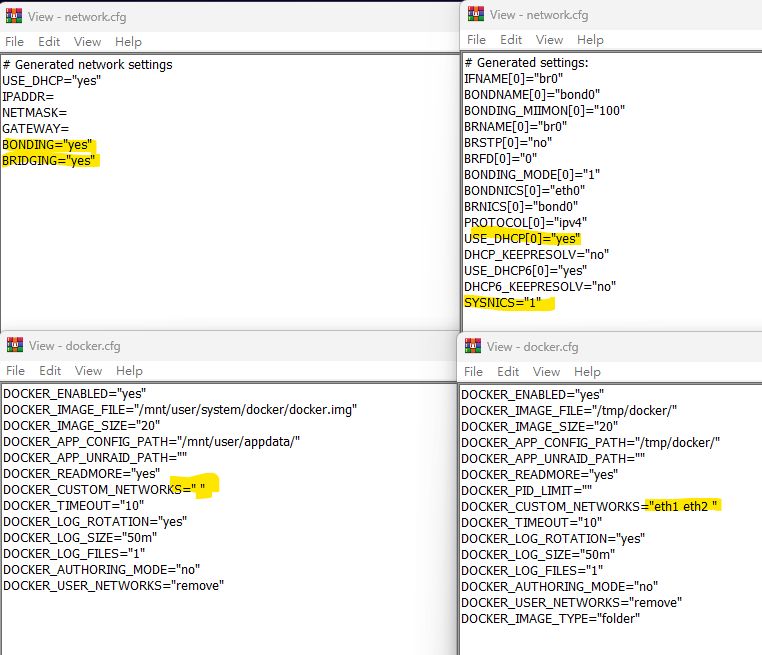
Task: Open Edit menu in top-right network.cfg window
Action: point(511,40)
